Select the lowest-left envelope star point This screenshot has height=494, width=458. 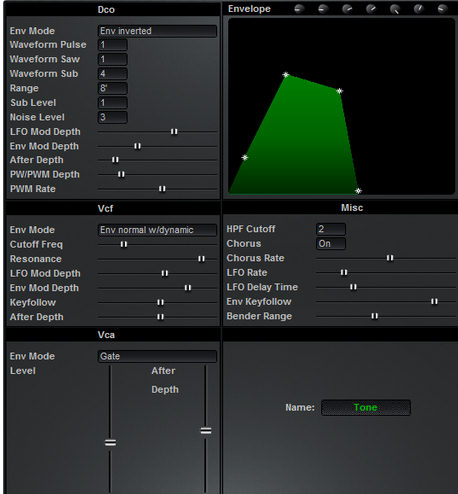tap(245, 157)
